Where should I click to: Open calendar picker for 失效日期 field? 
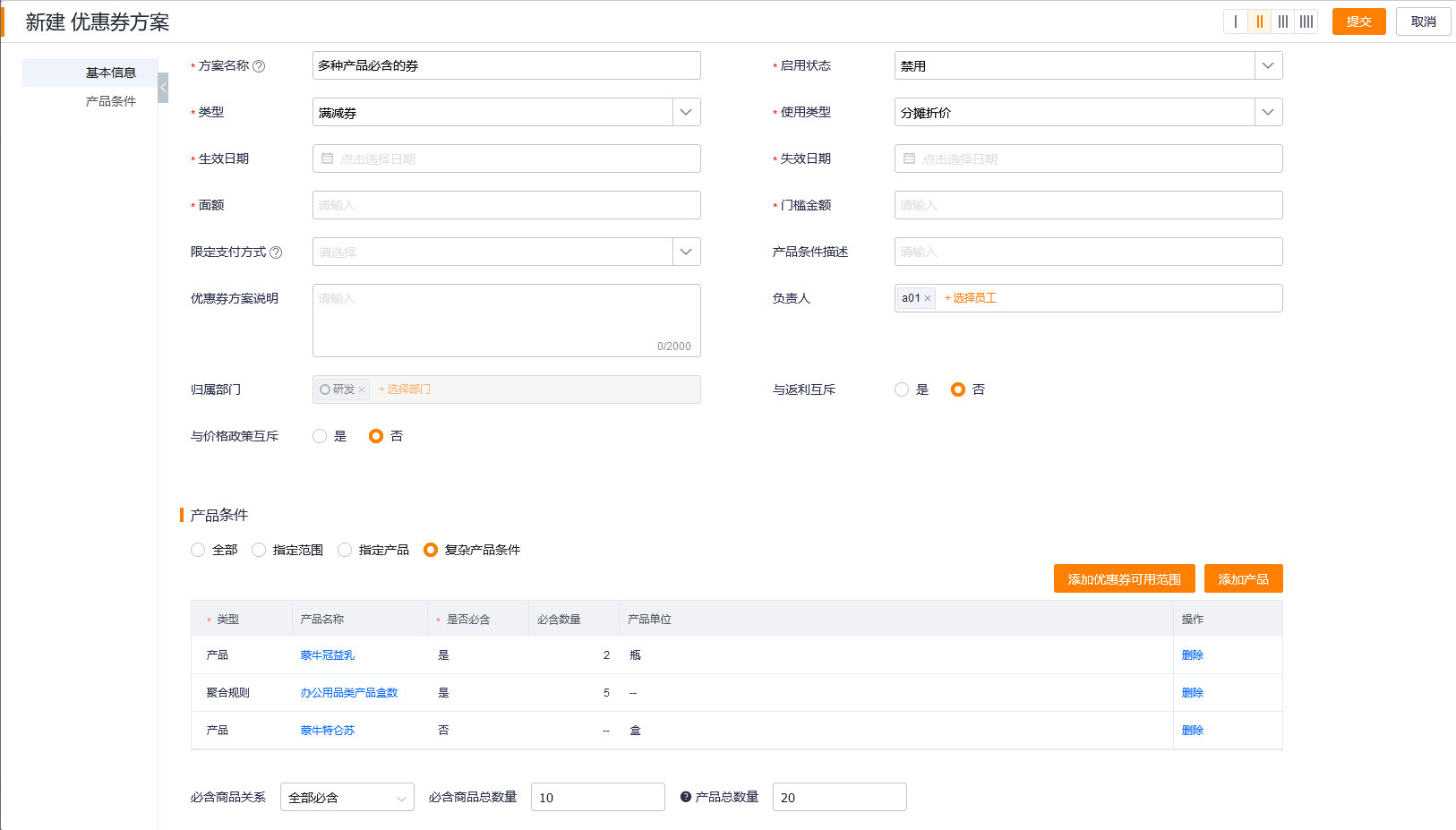(910, 158)
